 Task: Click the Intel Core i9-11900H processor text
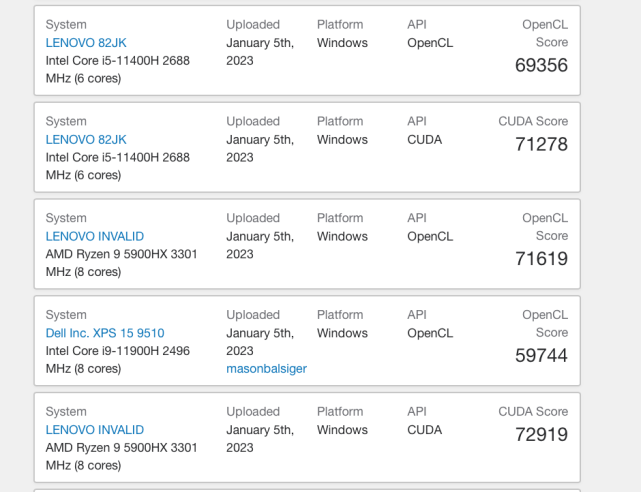pyautogui.click(x=117, y=351)
